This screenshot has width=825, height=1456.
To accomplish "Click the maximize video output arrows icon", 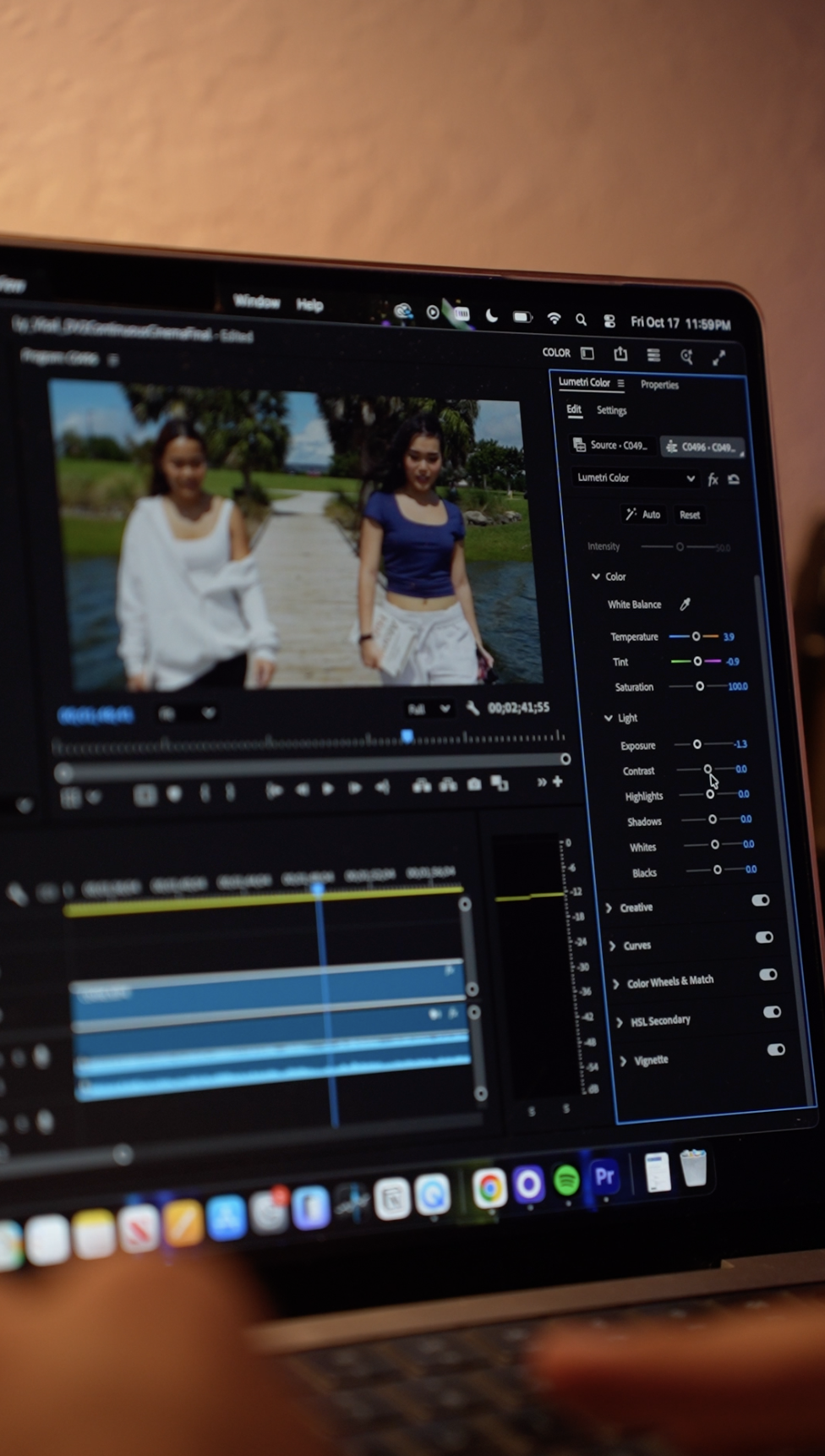I will click(x=719, y=359).
